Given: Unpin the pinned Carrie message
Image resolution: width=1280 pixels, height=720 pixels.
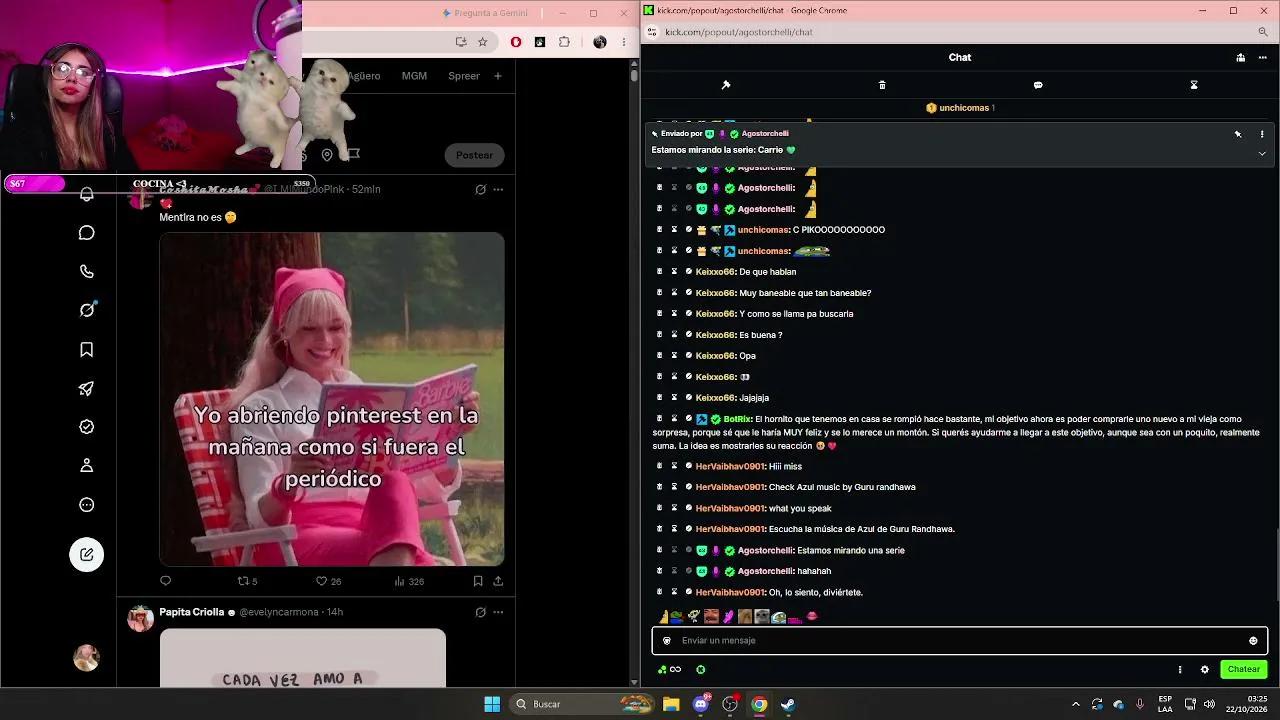Looking at the screenshot, I should click(x=1238, y=134).
